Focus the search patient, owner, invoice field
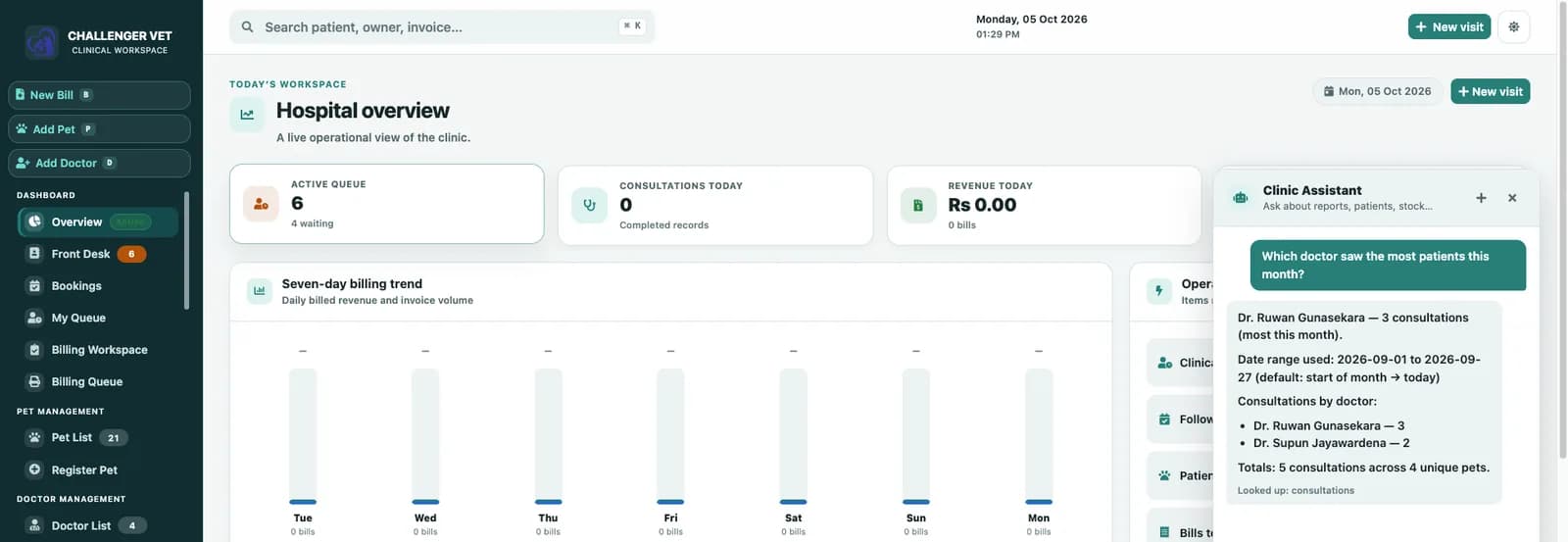The image size is (1568, 542). point(442,26)
